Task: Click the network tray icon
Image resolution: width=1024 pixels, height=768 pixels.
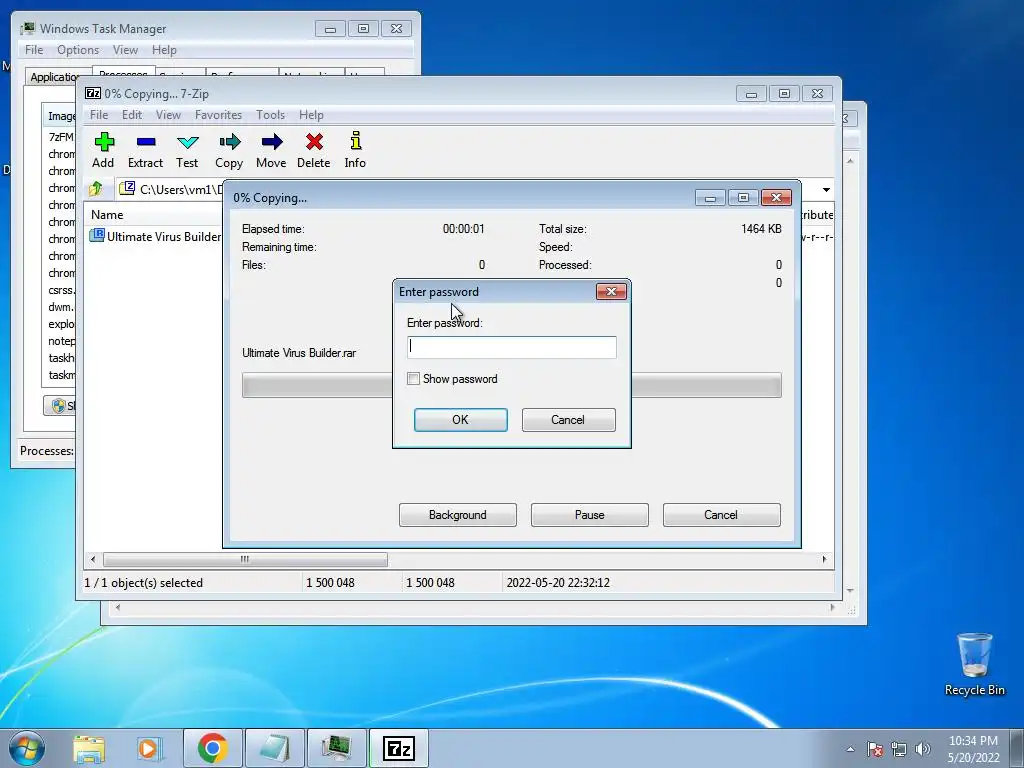Action: coord(899,749)
